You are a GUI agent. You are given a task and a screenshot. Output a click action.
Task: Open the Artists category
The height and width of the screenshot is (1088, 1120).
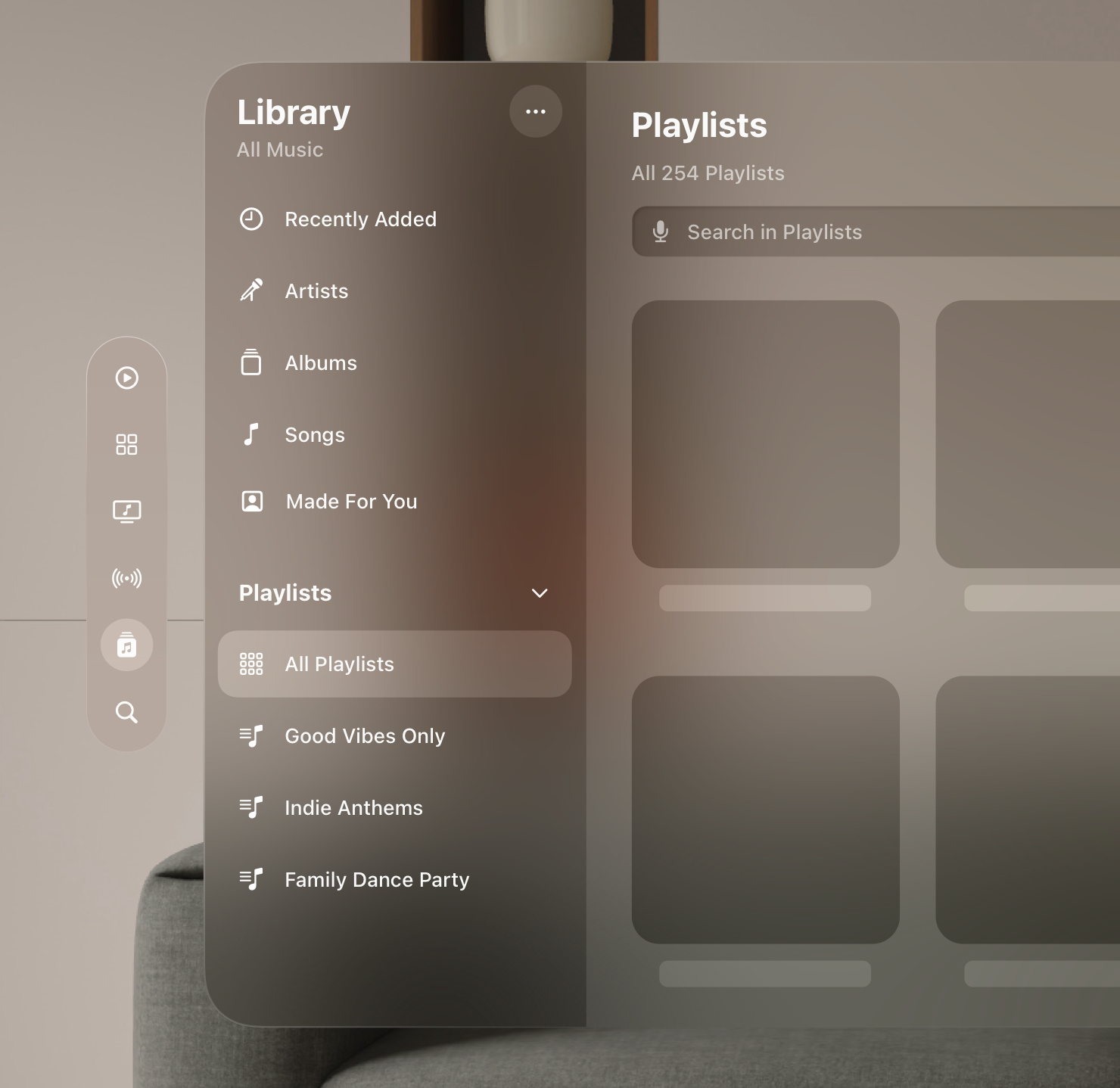316,291
